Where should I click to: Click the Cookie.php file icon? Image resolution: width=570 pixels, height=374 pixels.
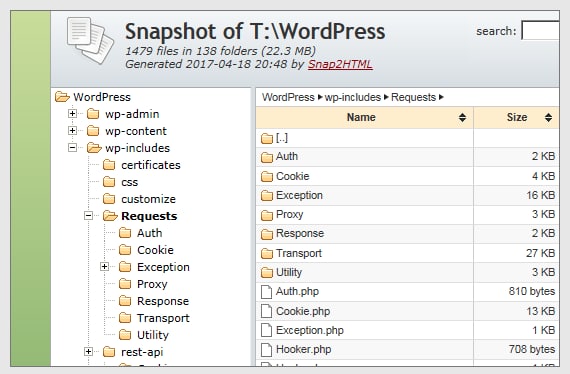click(266, 311)
